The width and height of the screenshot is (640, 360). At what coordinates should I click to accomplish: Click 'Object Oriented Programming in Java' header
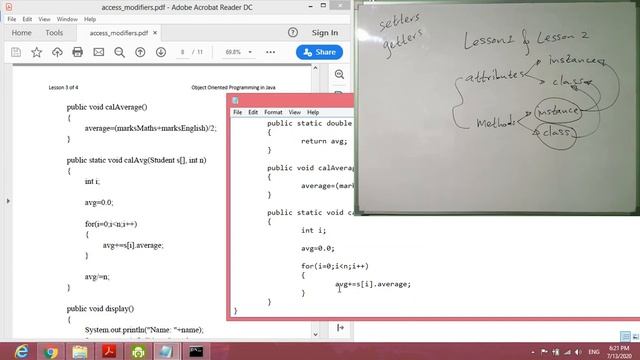233,87
